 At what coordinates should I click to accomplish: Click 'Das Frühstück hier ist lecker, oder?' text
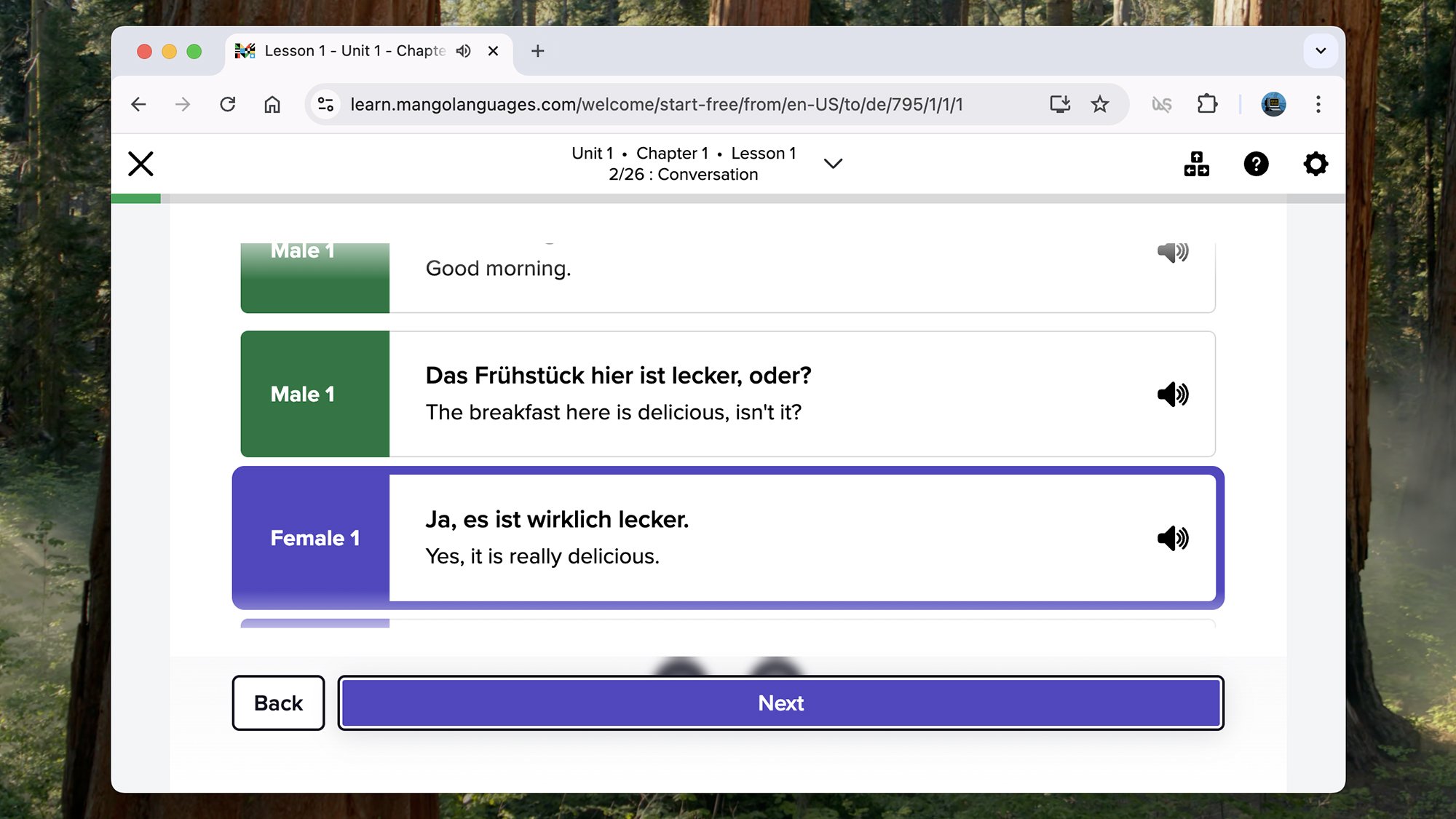click(618, 375)
